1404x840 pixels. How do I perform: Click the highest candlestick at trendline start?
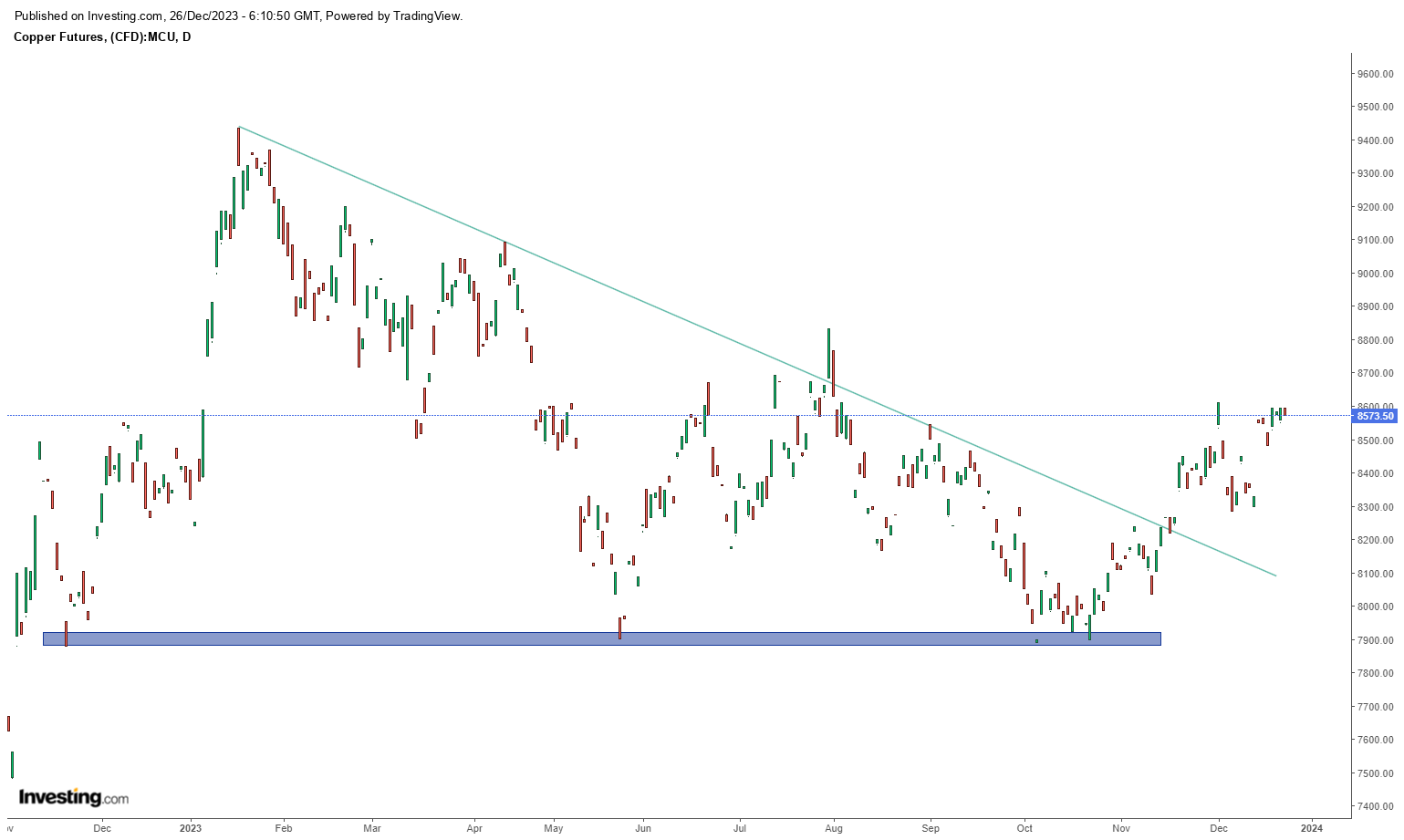tap(238, 146)
